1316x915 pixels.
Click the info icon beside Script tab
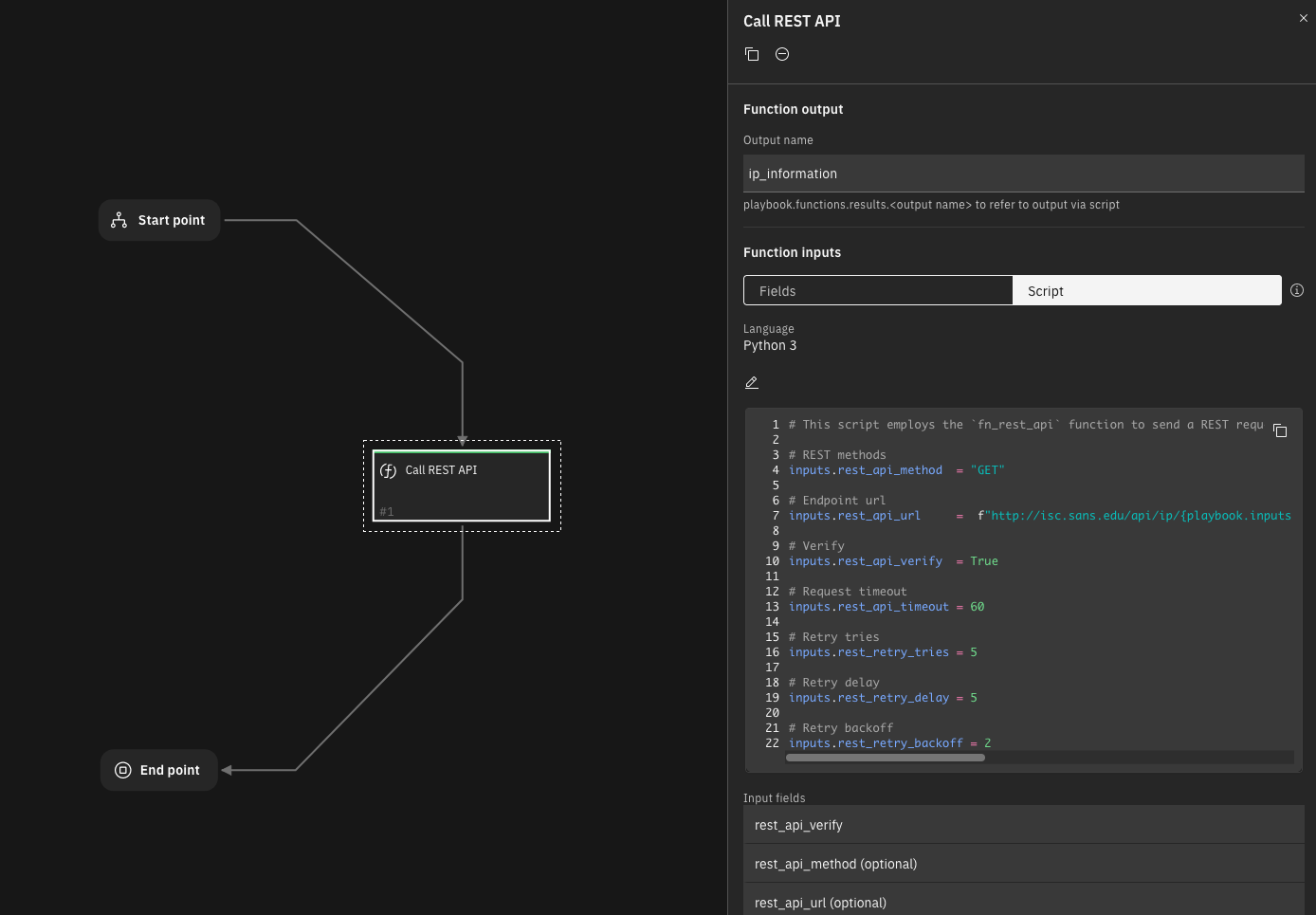click(x=1296, y=290)
